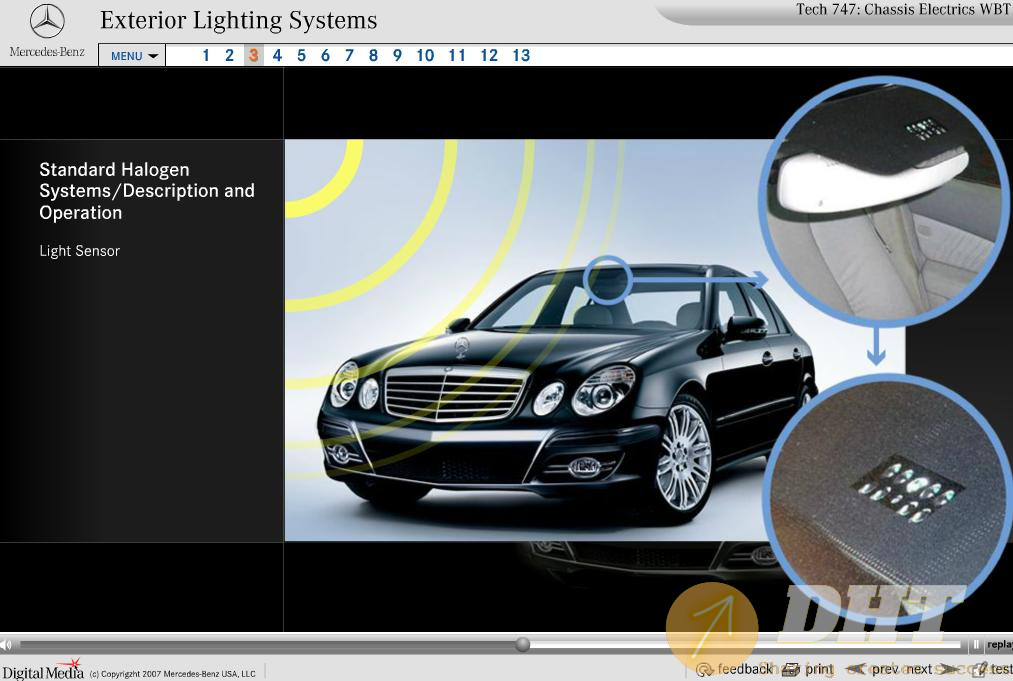Go to page 12

click(489, 56)
